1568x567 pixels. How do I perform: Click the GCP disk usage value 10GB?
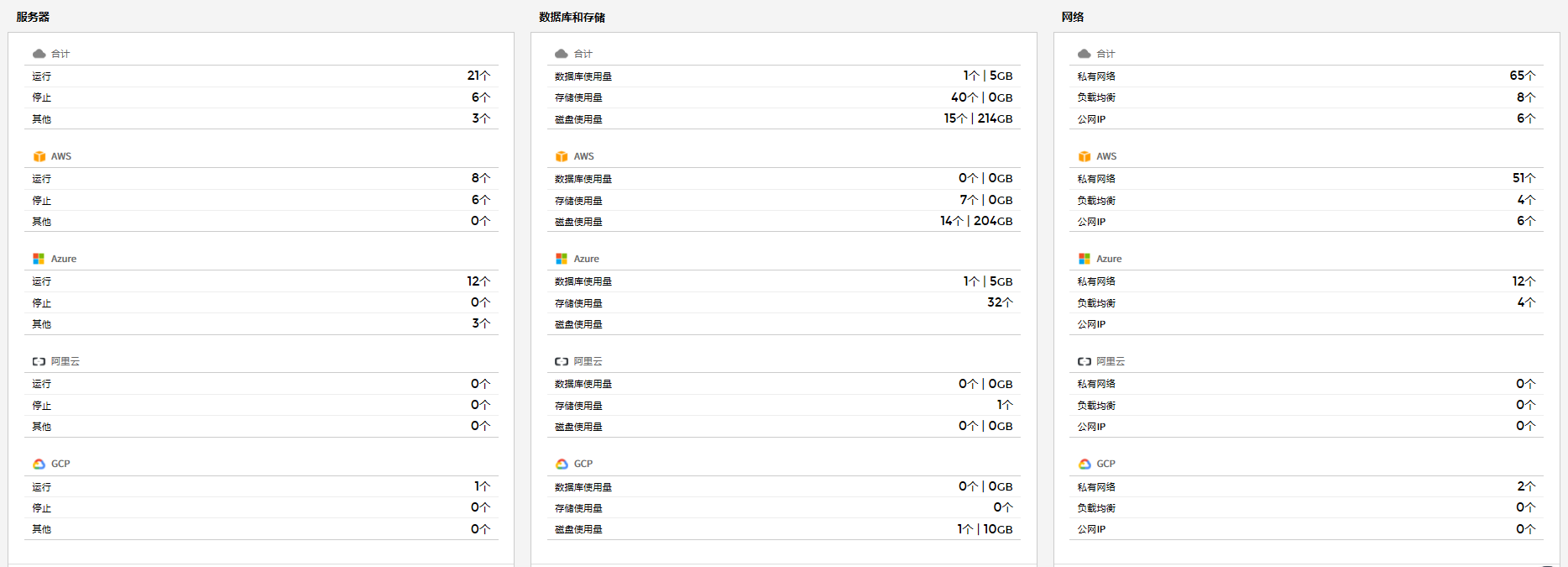(997, 529)
